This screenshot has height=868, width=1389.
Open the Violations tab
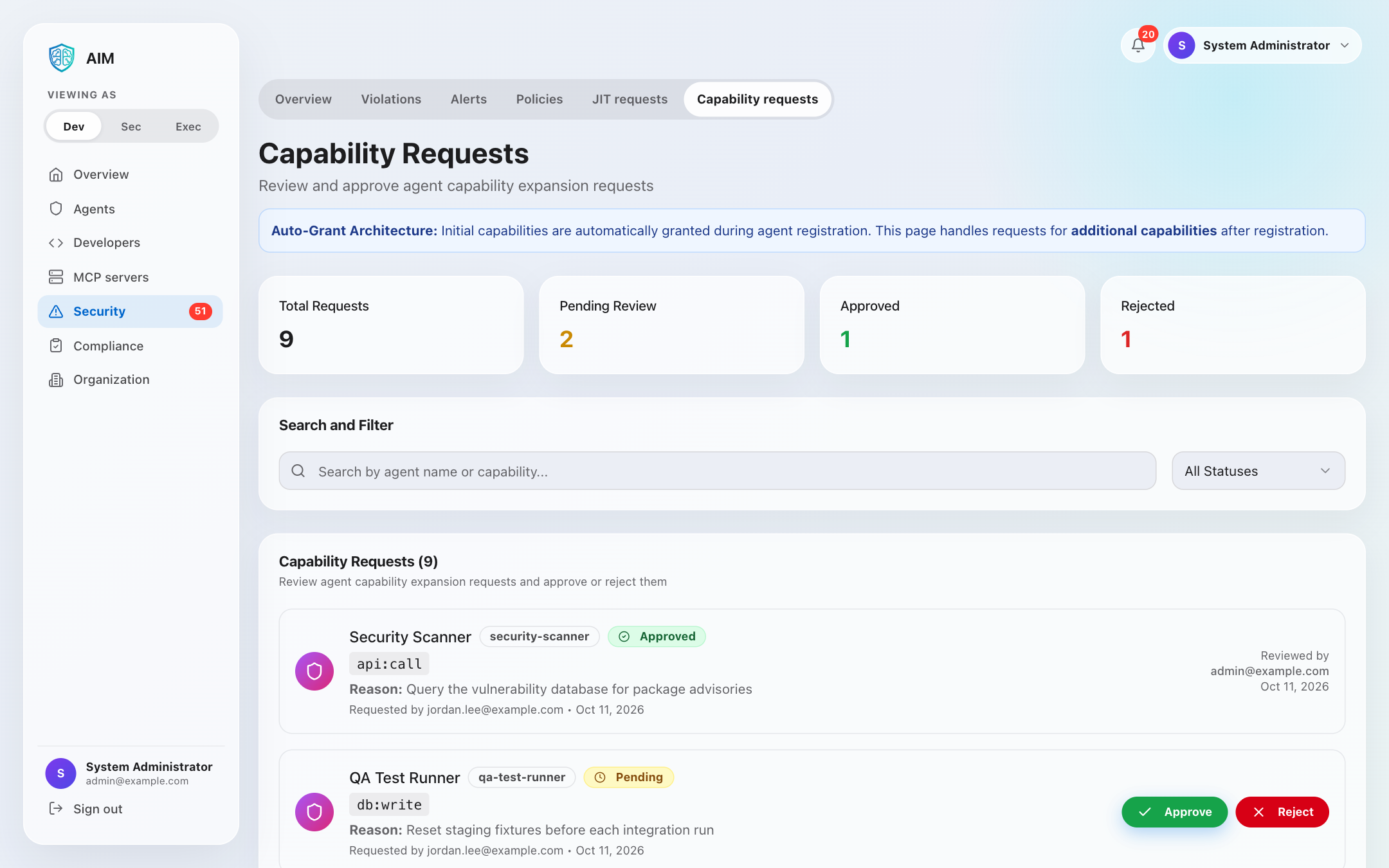click(391, 99)
